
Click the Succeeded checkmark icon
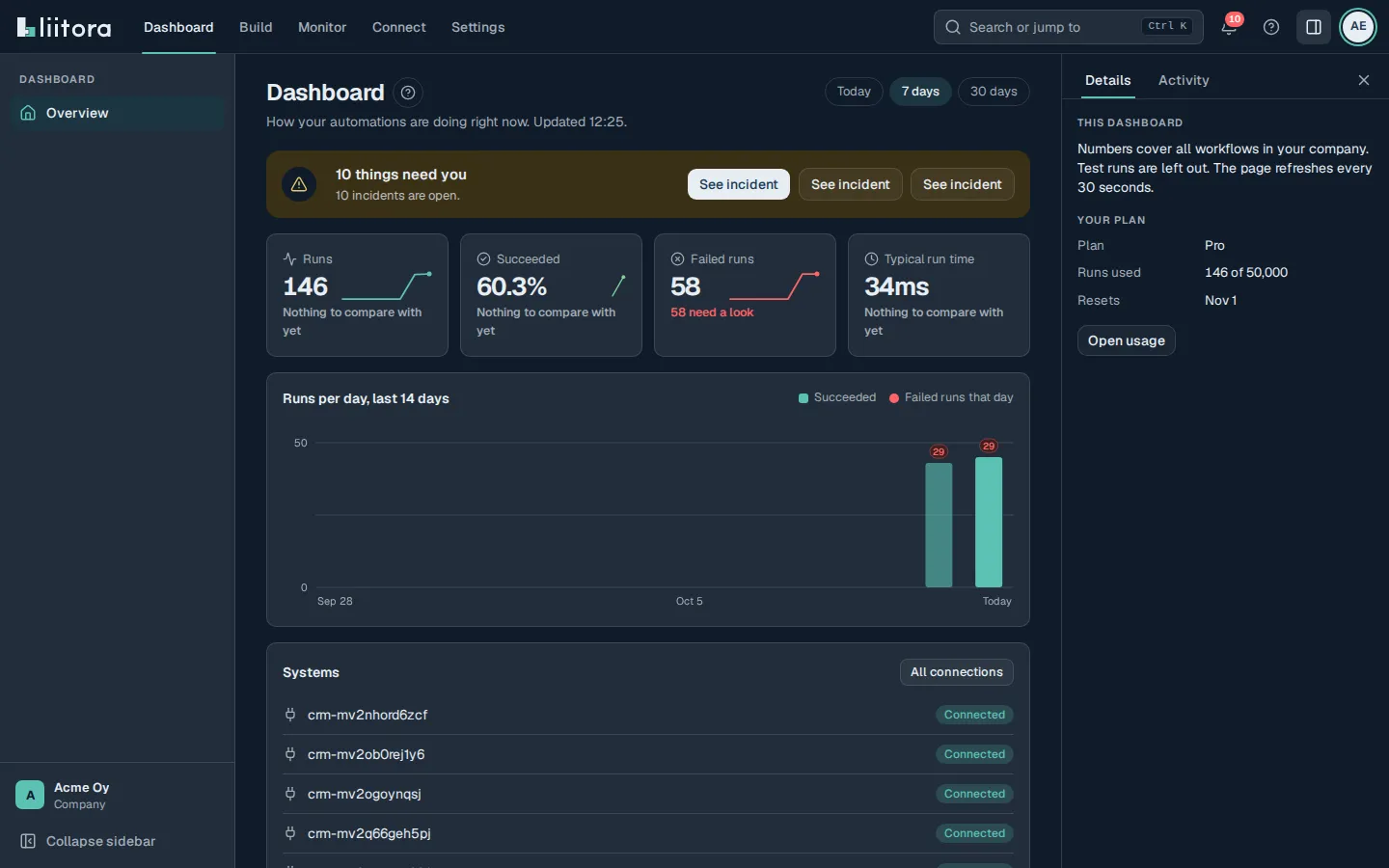pos(483,259)
